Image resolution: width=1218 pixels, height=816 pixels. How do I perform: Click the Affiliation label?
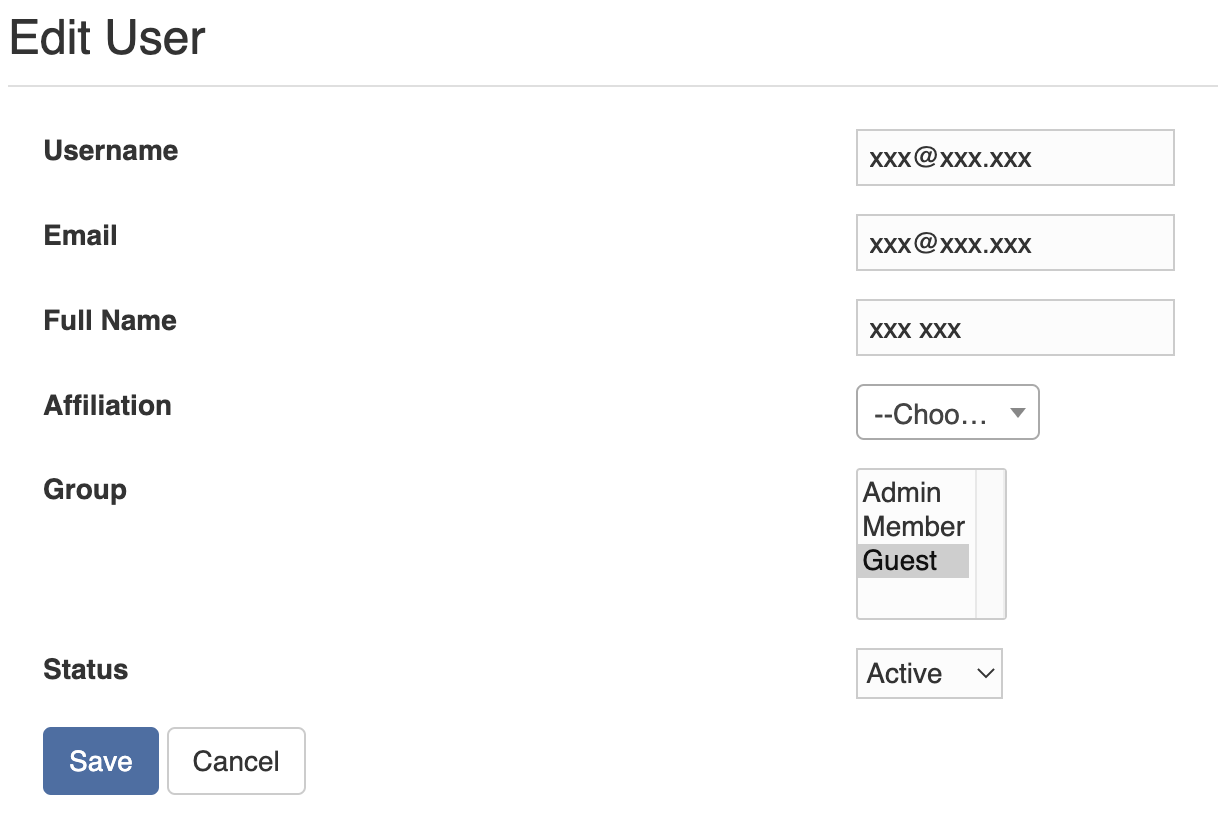click(108, 406)
